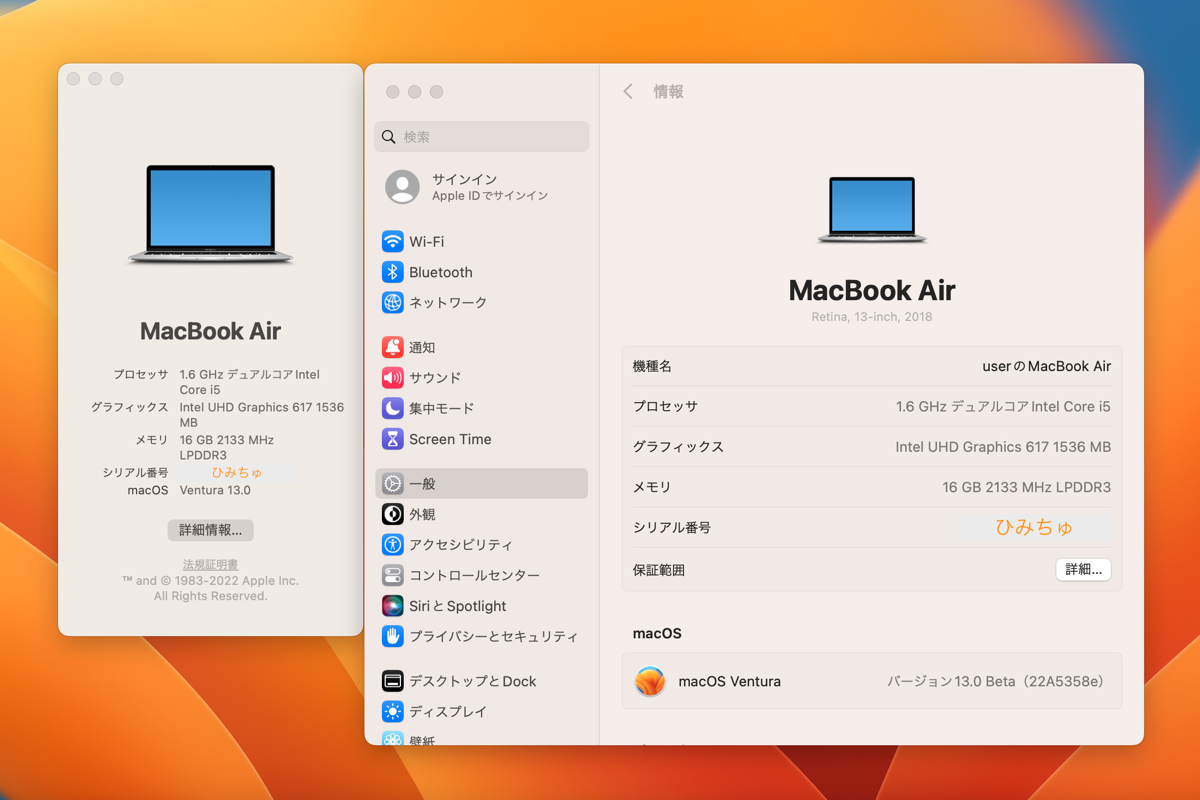Image resolution: width=1200 pixels, height=800 pixels.
Task: Open デスクトップと Dock settings
Action: [472, 681]
